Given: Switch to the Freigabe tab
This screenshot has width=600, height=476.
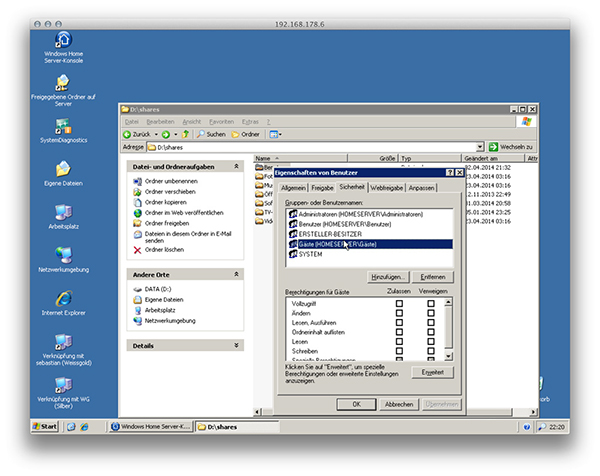Looking at the screenshot, I should tap(322, 188).
